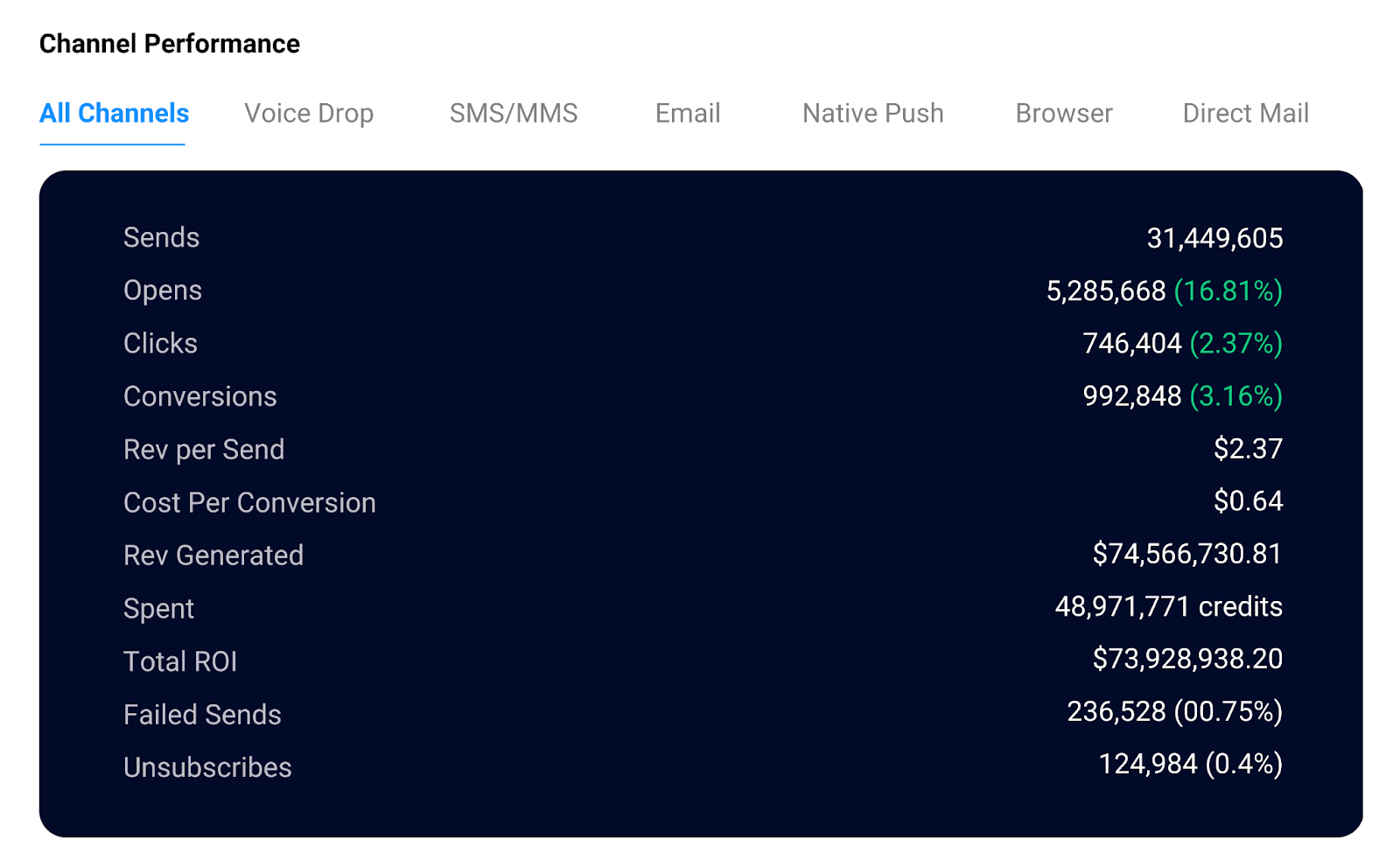
Task: Open the SMS/MMS tab
Action: point(514,114)
